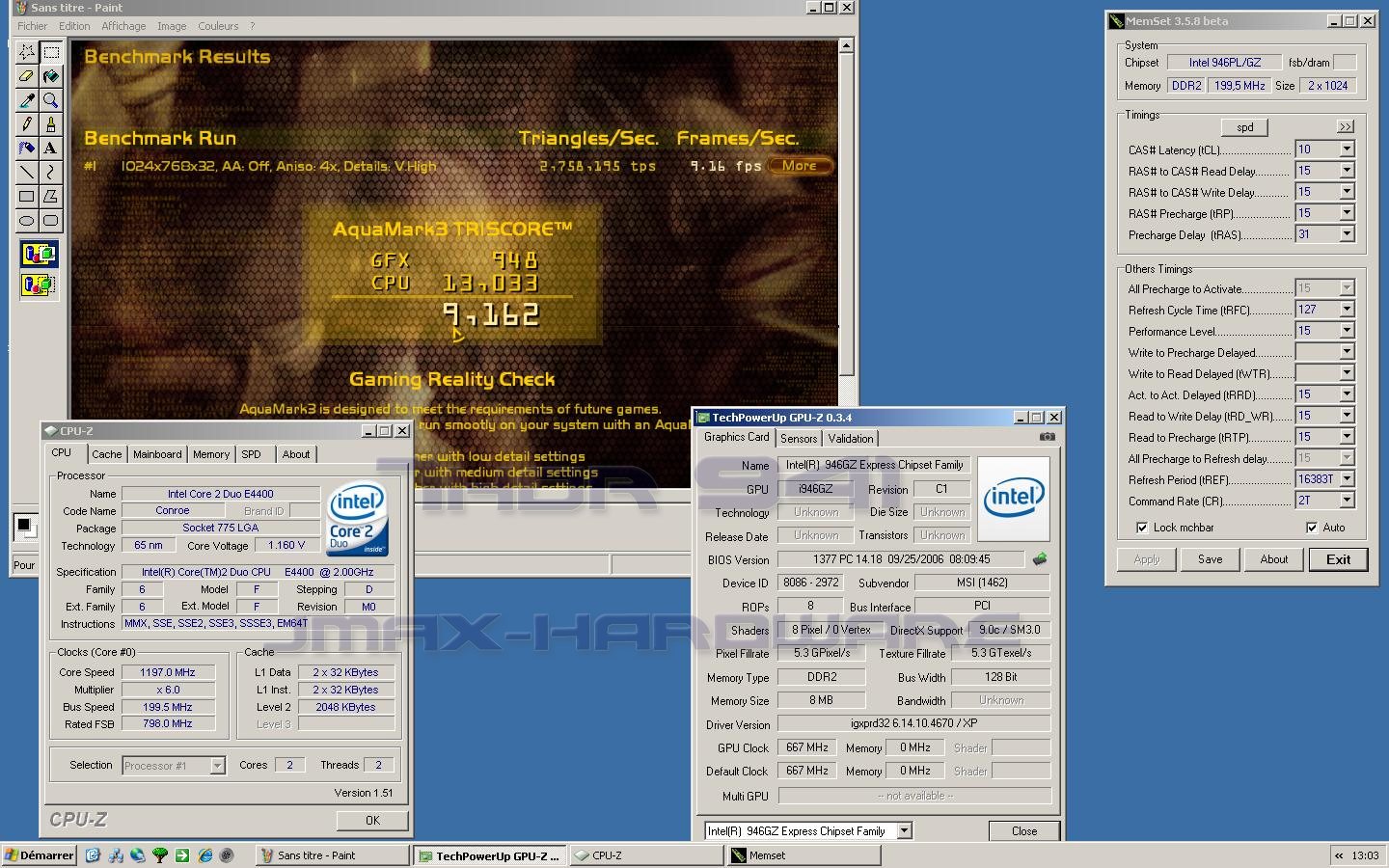
Task: Click Save in MemSet
Action: tap(1210, 559)
